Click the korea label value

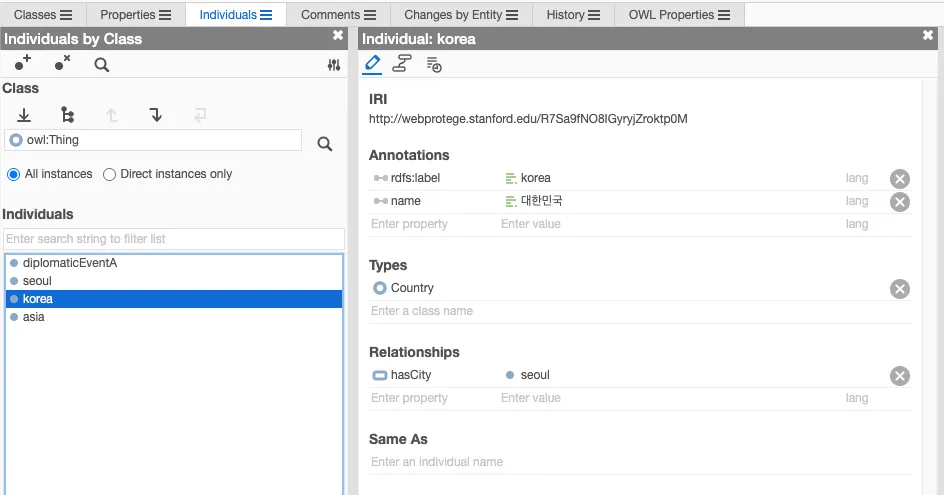click(536, 178)
